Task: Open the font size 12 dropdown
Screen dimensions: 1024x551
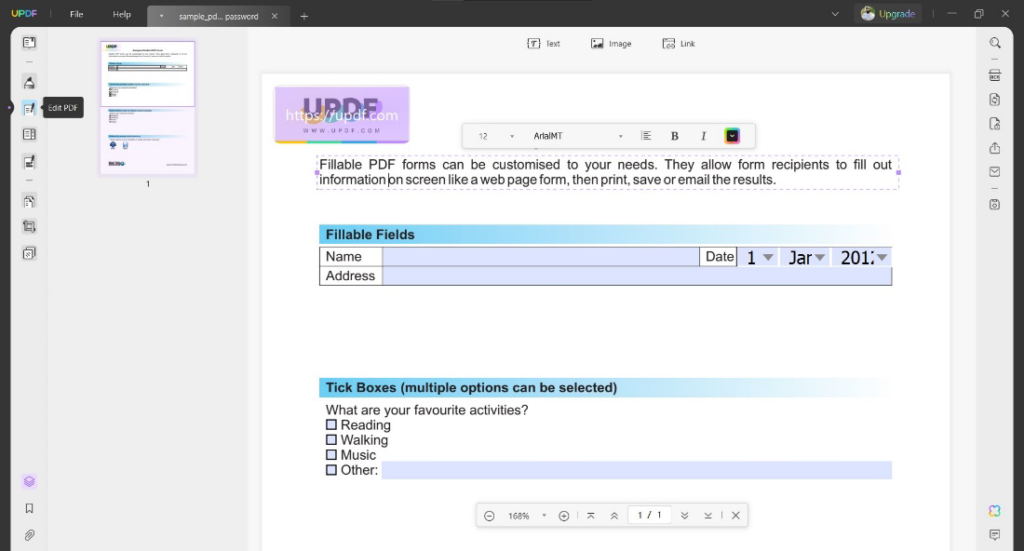Action: click(x=496, y=136)
